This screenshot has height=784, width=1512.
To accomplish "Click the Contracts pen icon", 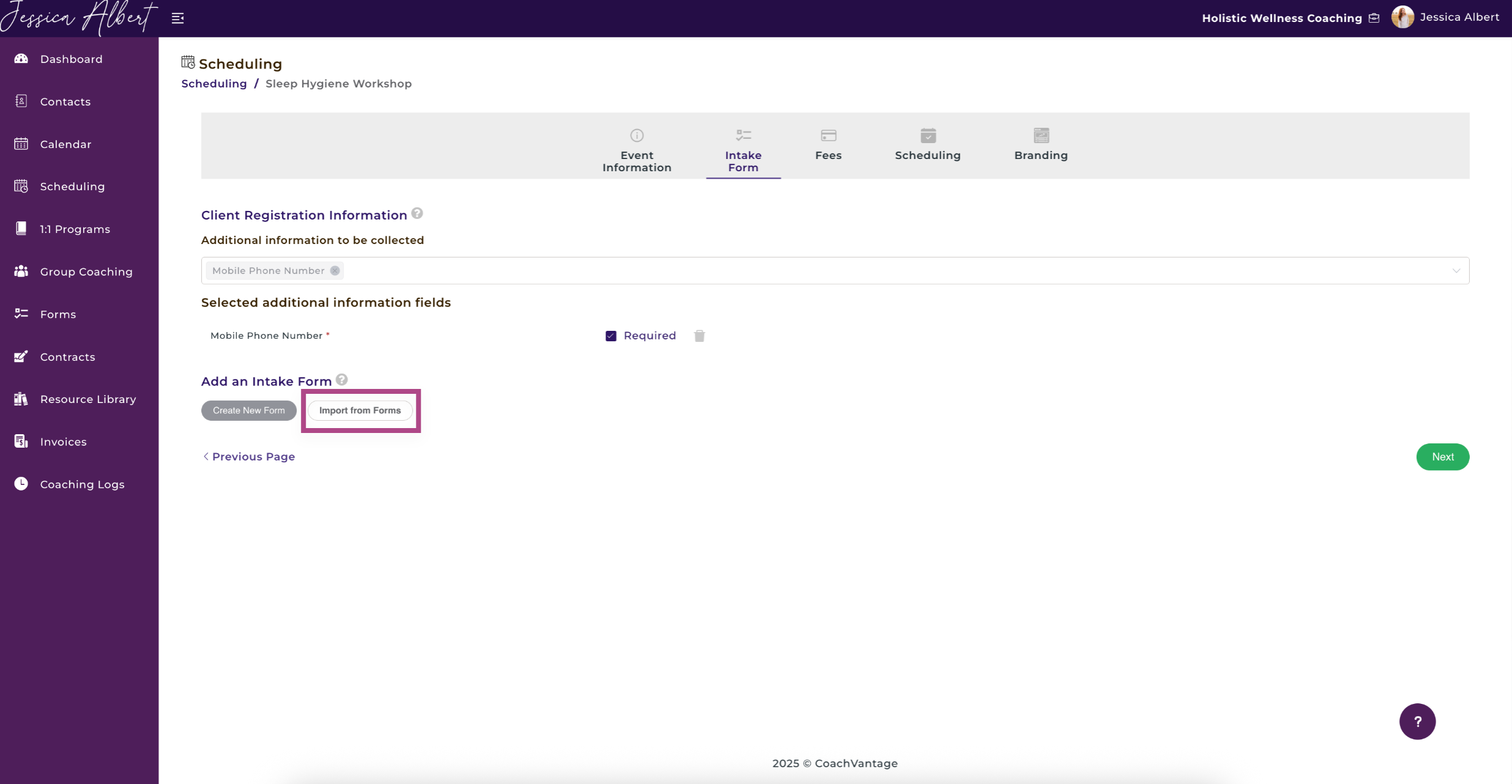I will [x=21, y=357].
